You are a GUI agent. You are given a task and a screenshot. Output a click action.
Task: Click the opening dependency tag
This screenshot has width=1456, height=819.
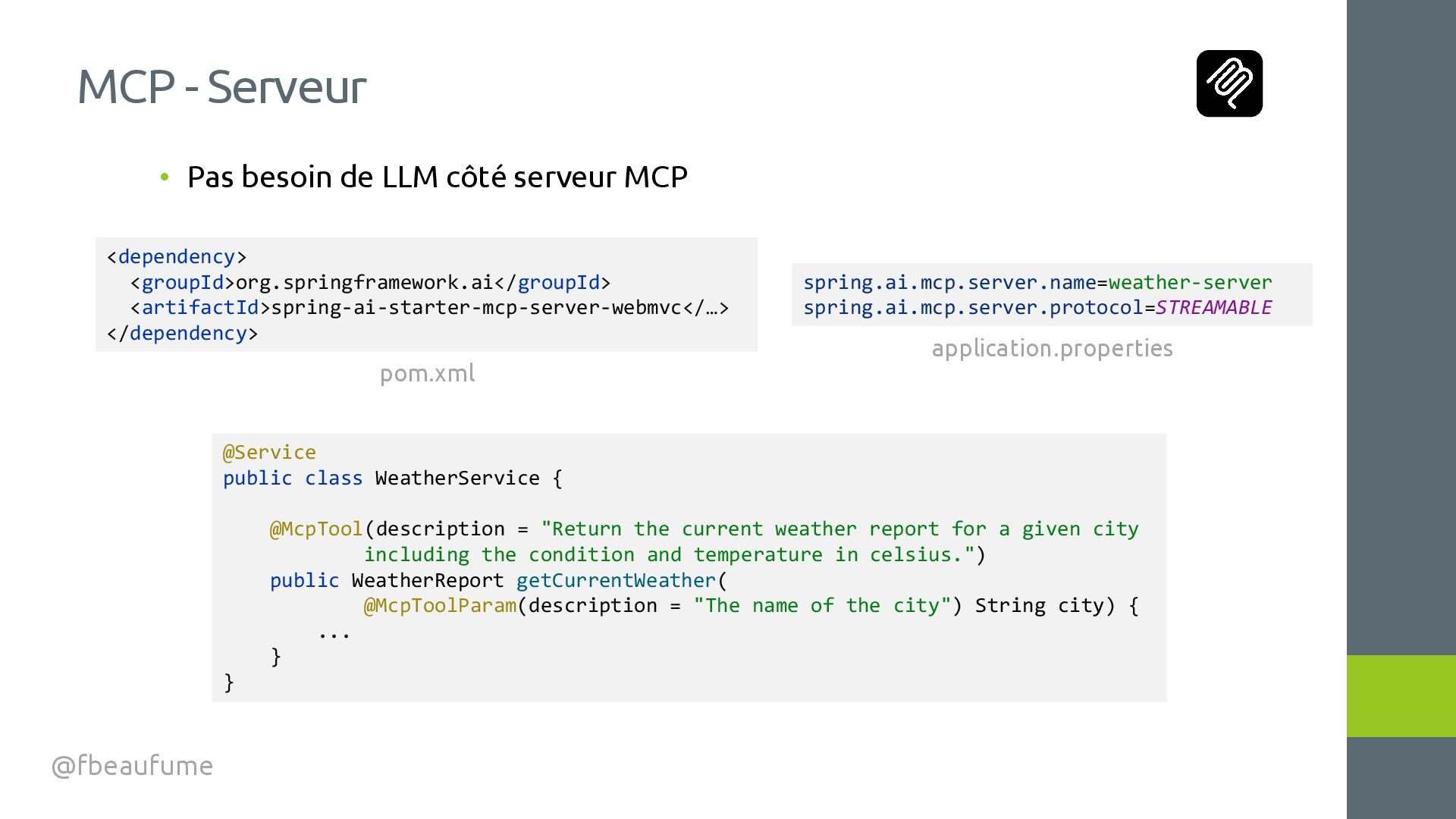(x=177, y=256)
